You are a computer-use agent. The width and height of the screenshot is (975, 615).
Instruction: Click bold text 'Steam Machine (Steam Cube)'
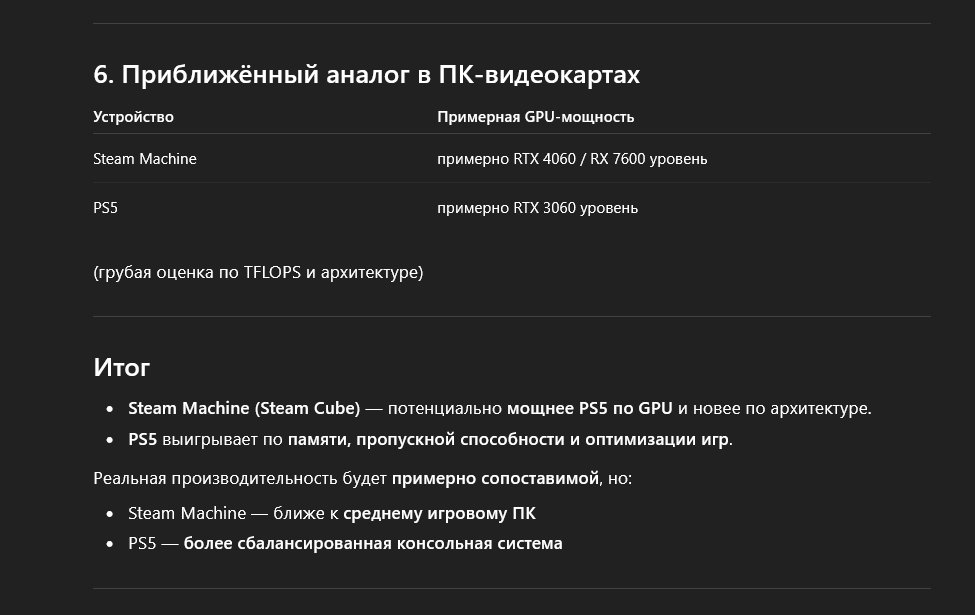click(x=244, y=409)
